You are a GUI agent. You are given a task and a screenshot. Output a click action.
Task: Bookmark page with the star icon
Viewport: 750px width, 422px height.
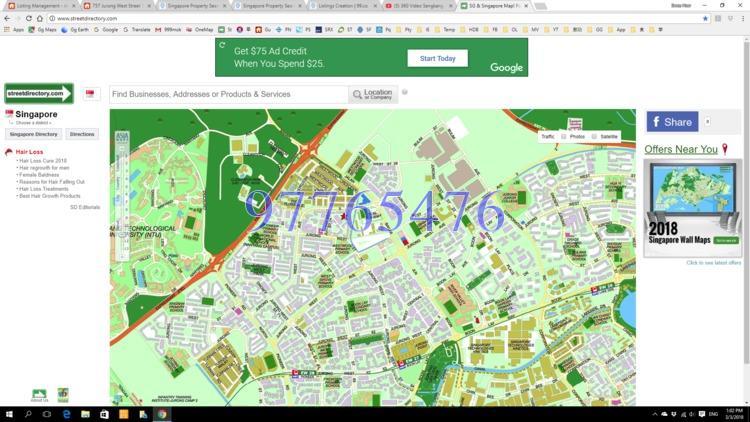pyautogui.click(x=705, y=18)
